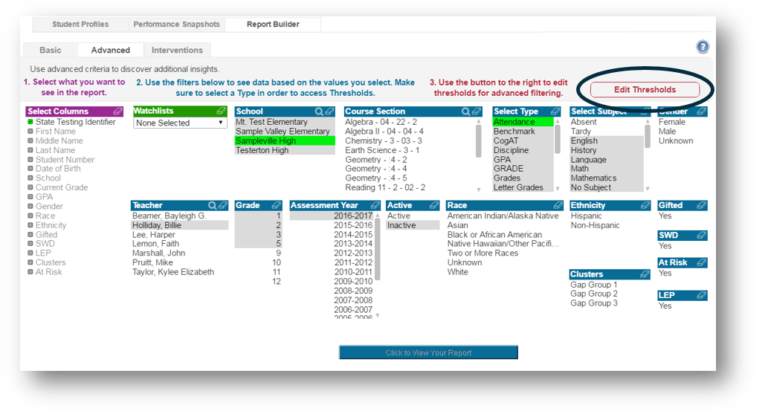Click the eraser icon in Race header

point(559,205)
